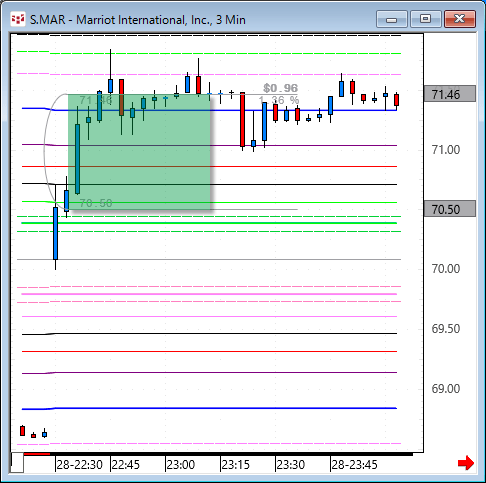The width and height of the screenshot is (486, 483).
Task: Click the 69.00 price scale label
Action: click(446, 389)
